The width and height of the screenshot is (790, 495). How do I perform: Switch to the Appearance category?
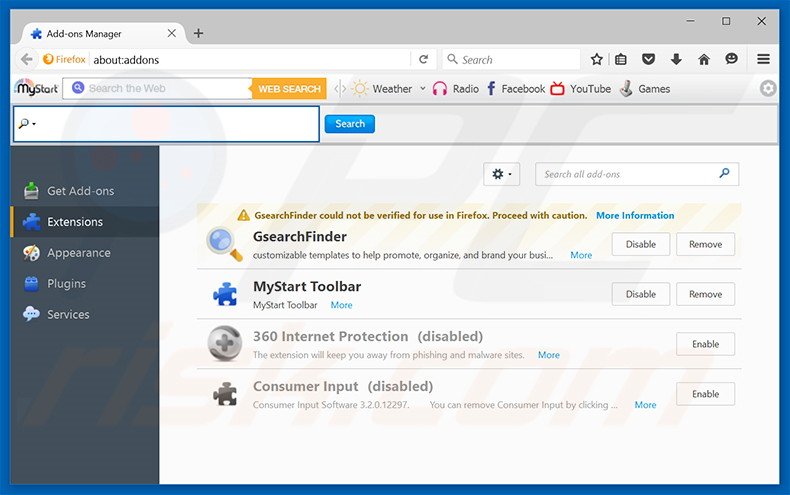(85, 253)
